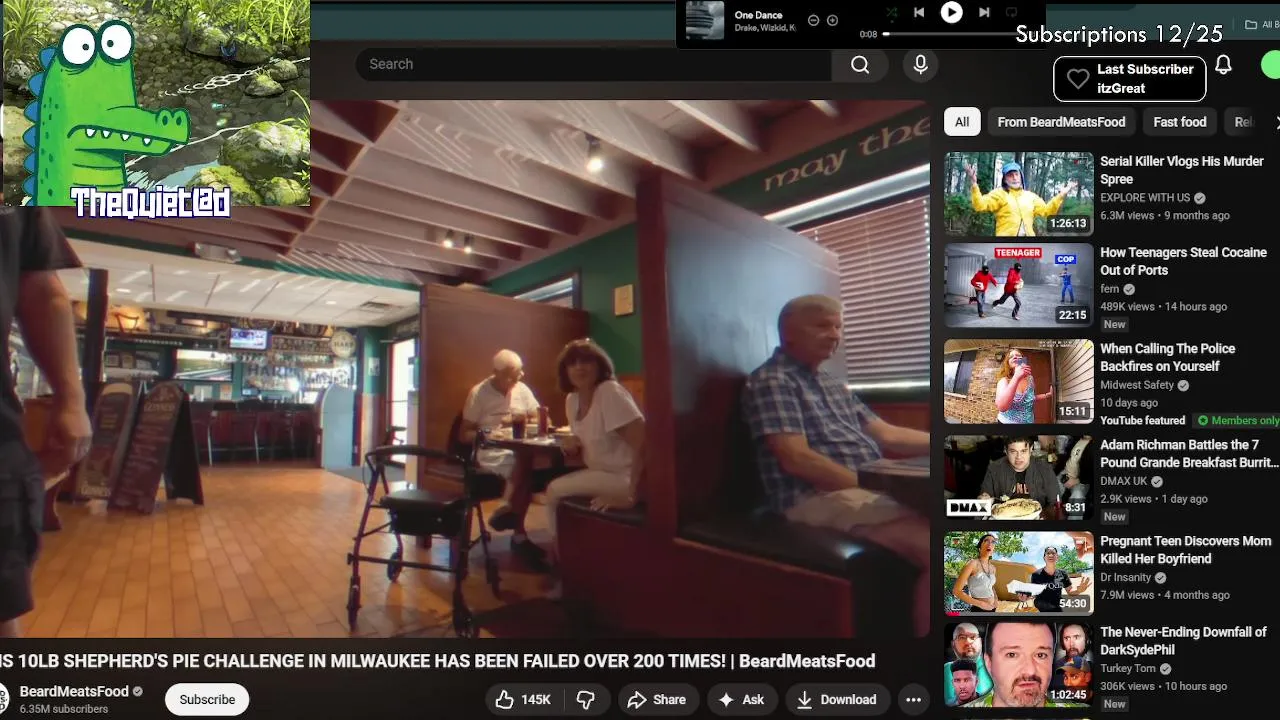This screenshot has height=720, width=1280.
Task: Open title When Calling The Police Backfires on Yourself
Action: click(x=1168, y=357)
